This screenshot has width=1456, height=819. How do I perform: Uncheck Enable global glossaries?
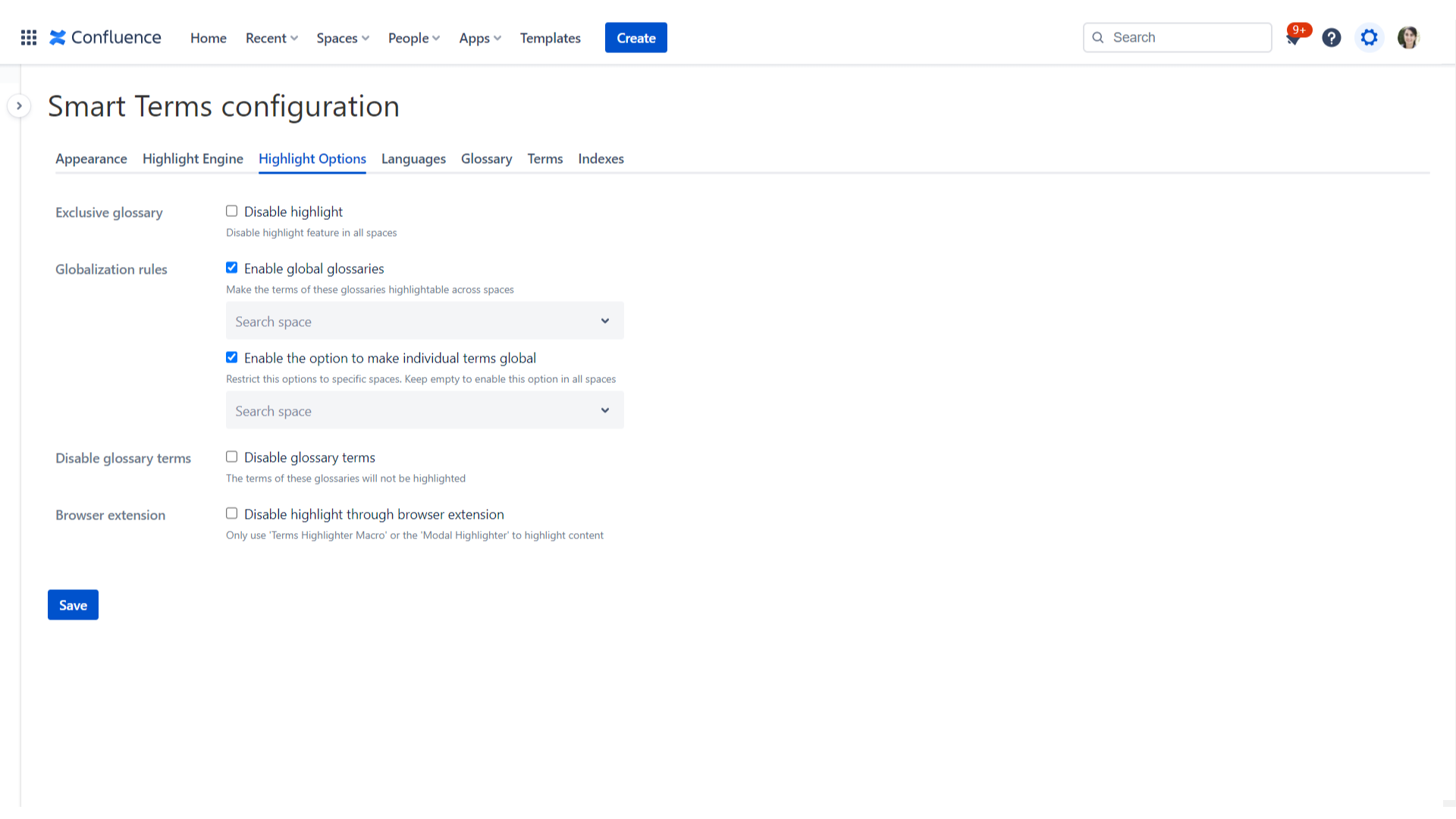click(x=232, y=268)
